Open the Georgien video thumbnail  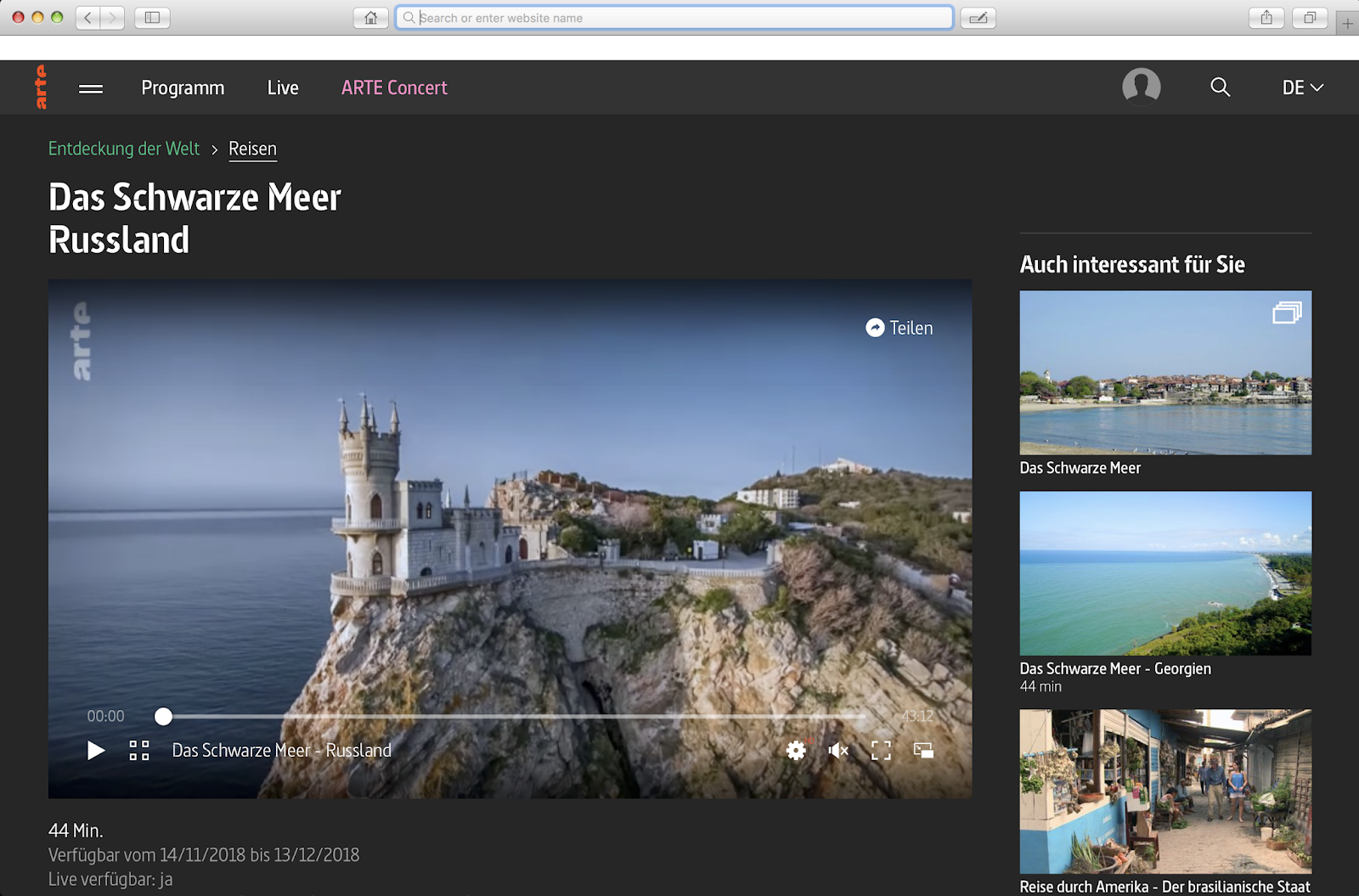[x=1165, y=573]
